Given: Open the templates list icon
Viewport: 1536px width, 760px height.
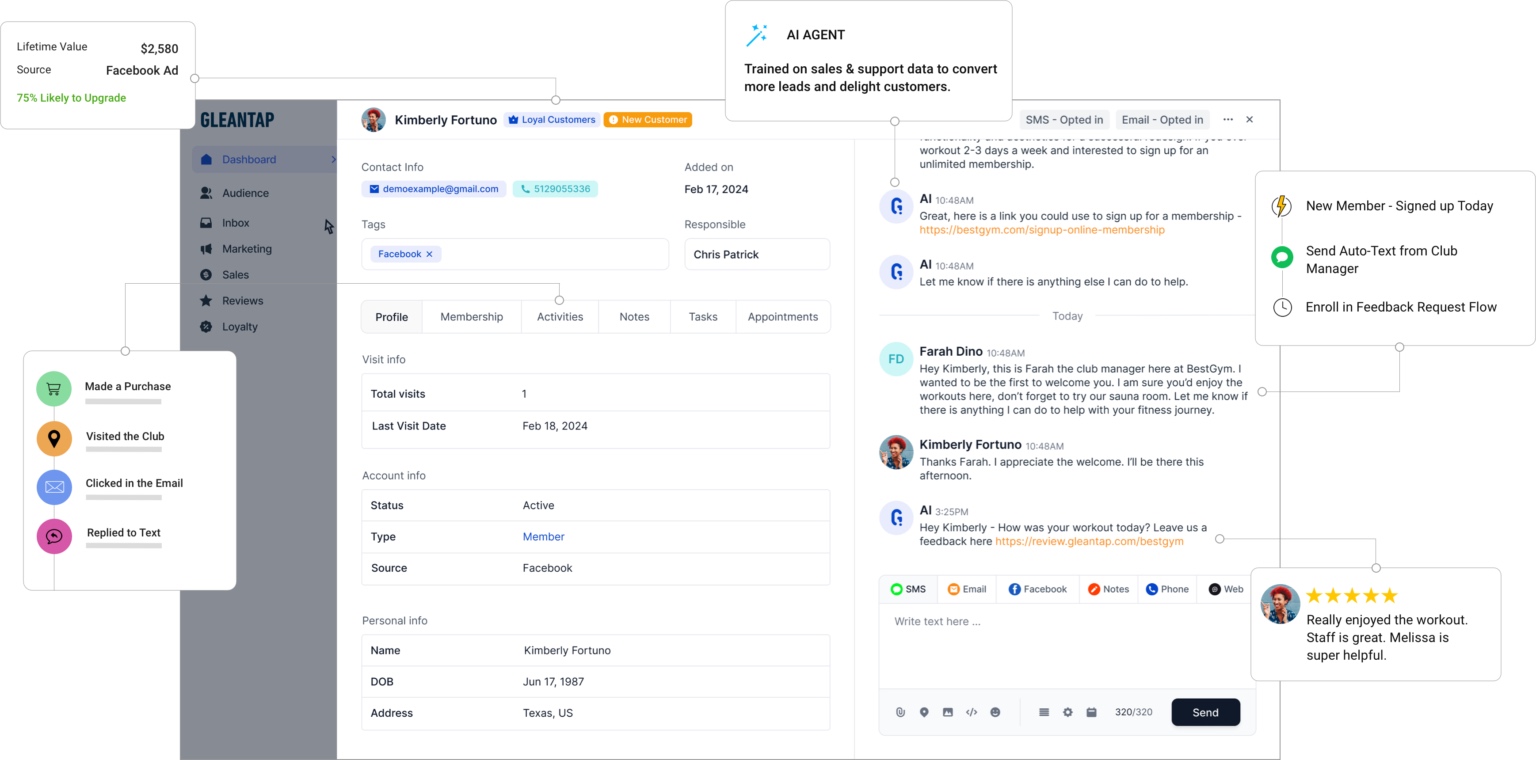Looking at the screenshot, I should pyautogui.click(x=1044, y=712).
